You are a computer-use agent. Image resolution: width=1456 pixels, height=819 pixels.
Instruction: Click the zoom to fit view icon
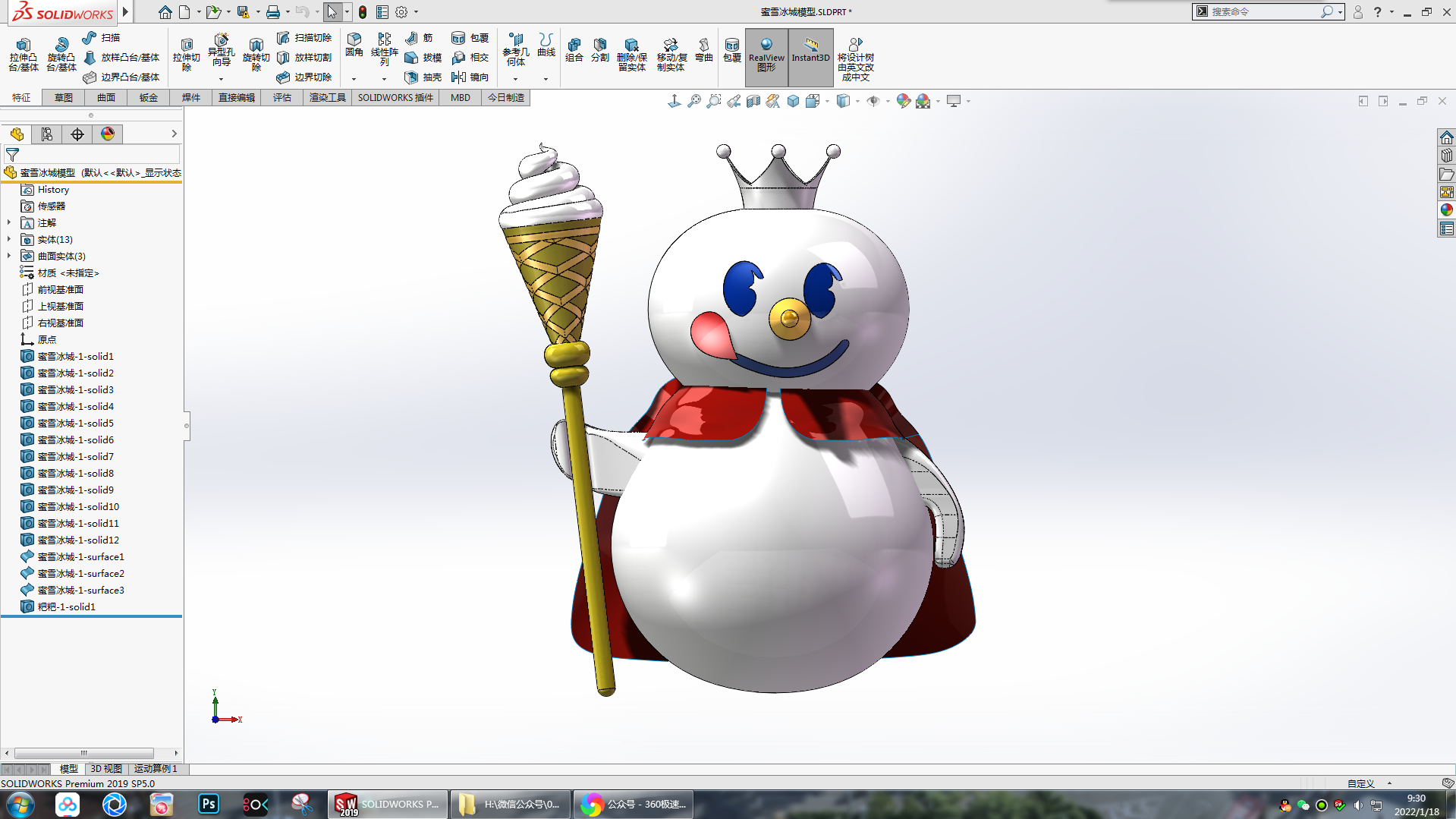pos(694,101)
